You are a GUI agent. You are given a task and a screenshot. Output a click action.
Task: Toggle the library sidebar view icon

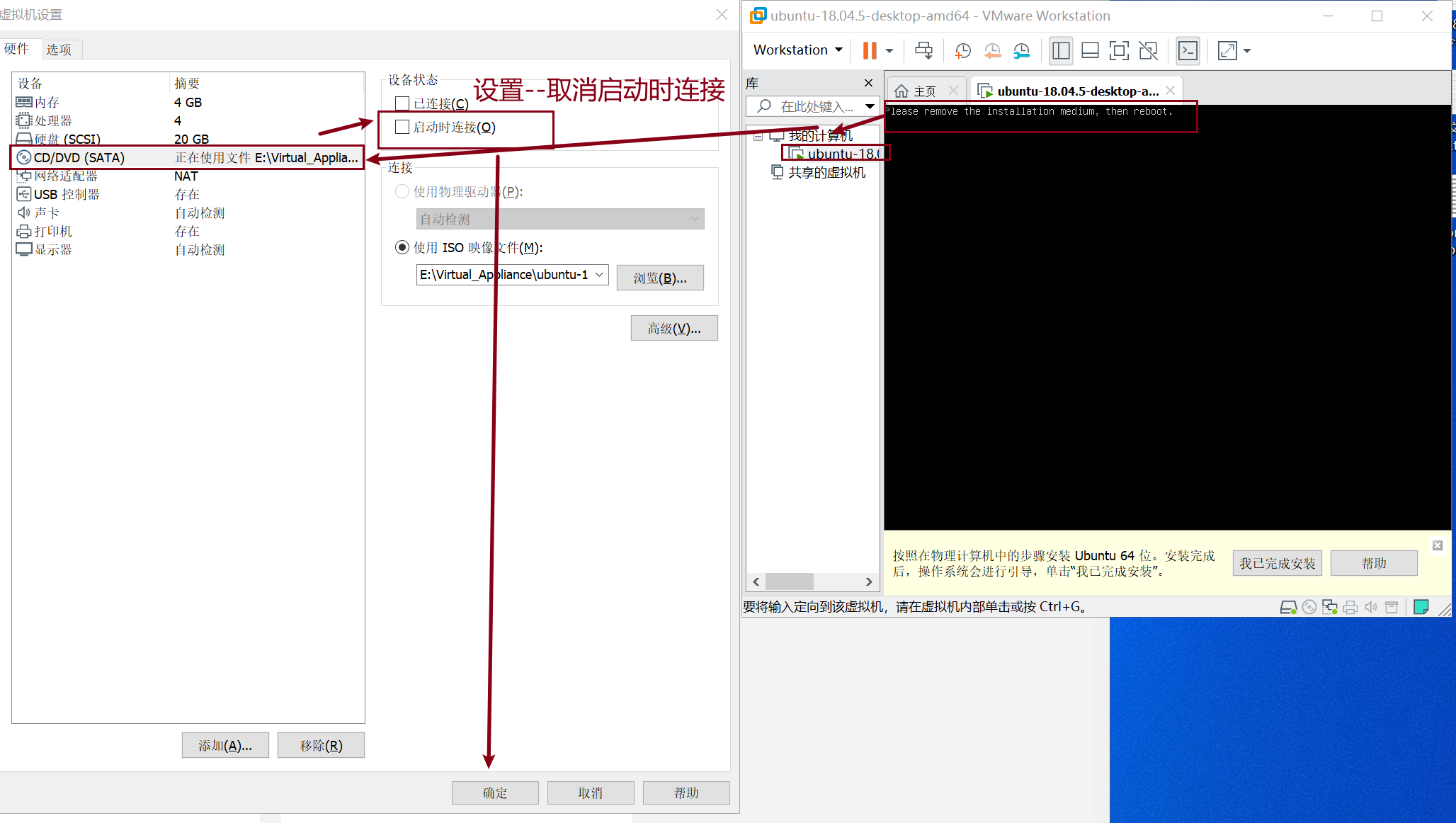click(x=1061, y=50)
